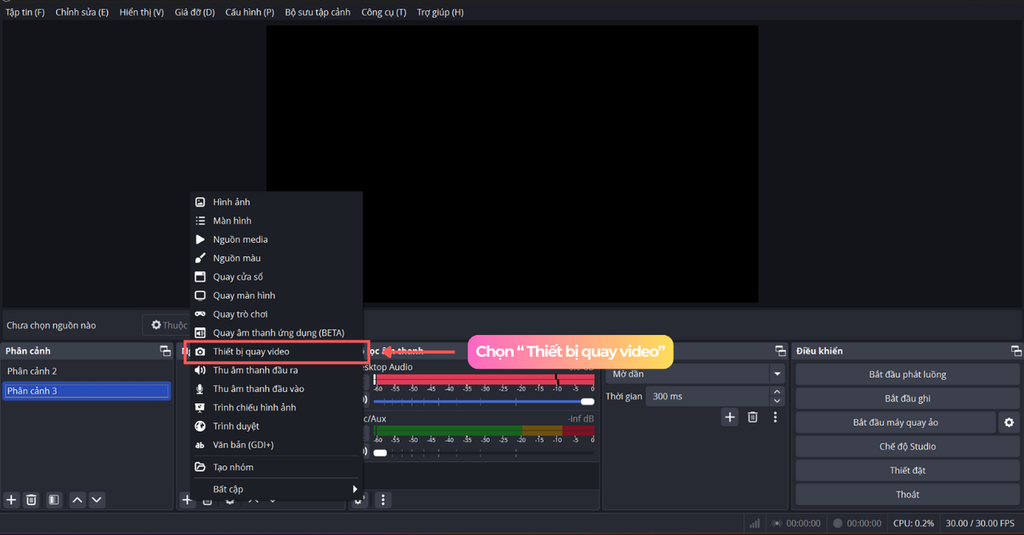Open Thiết đặt settings button

907,470
